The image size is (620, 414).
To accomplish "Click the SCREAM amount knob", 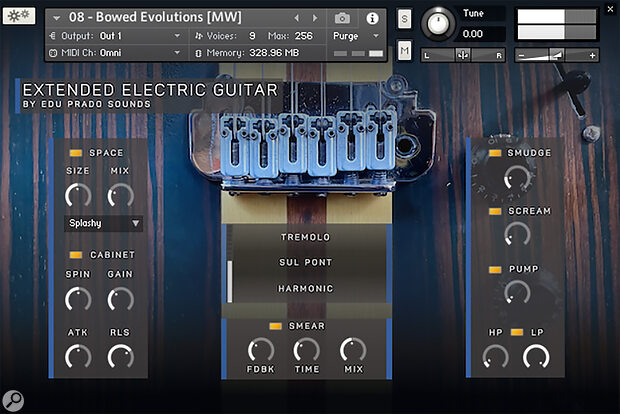I will (517, 234).
